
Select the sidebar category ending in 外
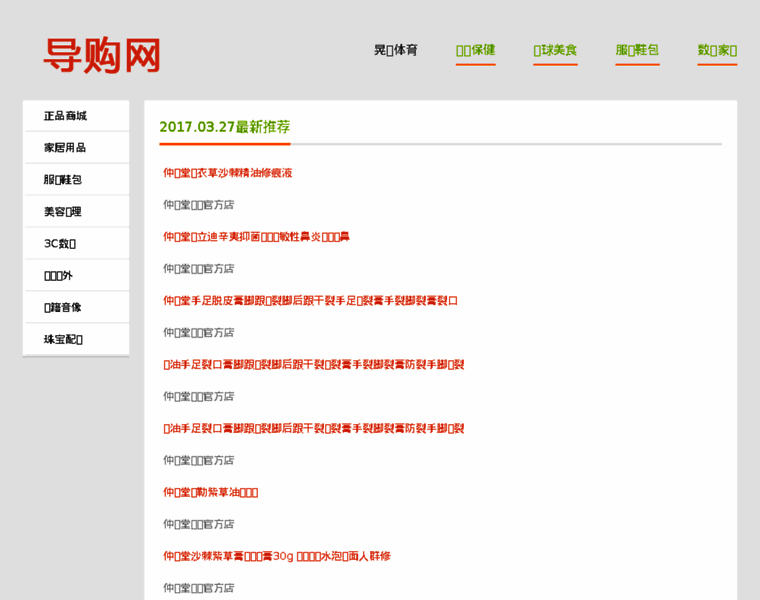coord(77,276)
